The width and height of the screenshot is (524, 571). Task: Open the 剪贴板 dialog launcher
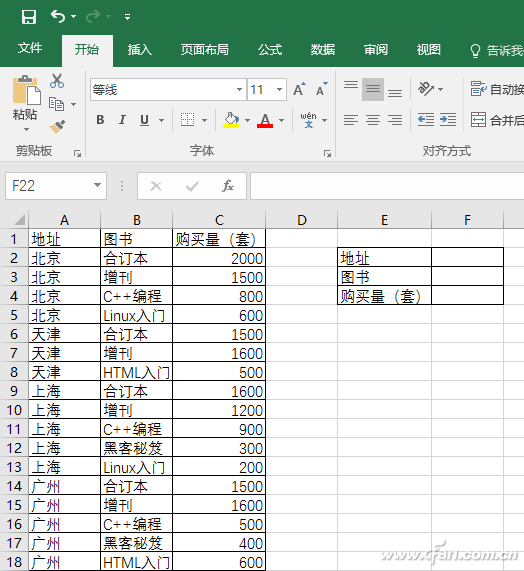(77, 153)
